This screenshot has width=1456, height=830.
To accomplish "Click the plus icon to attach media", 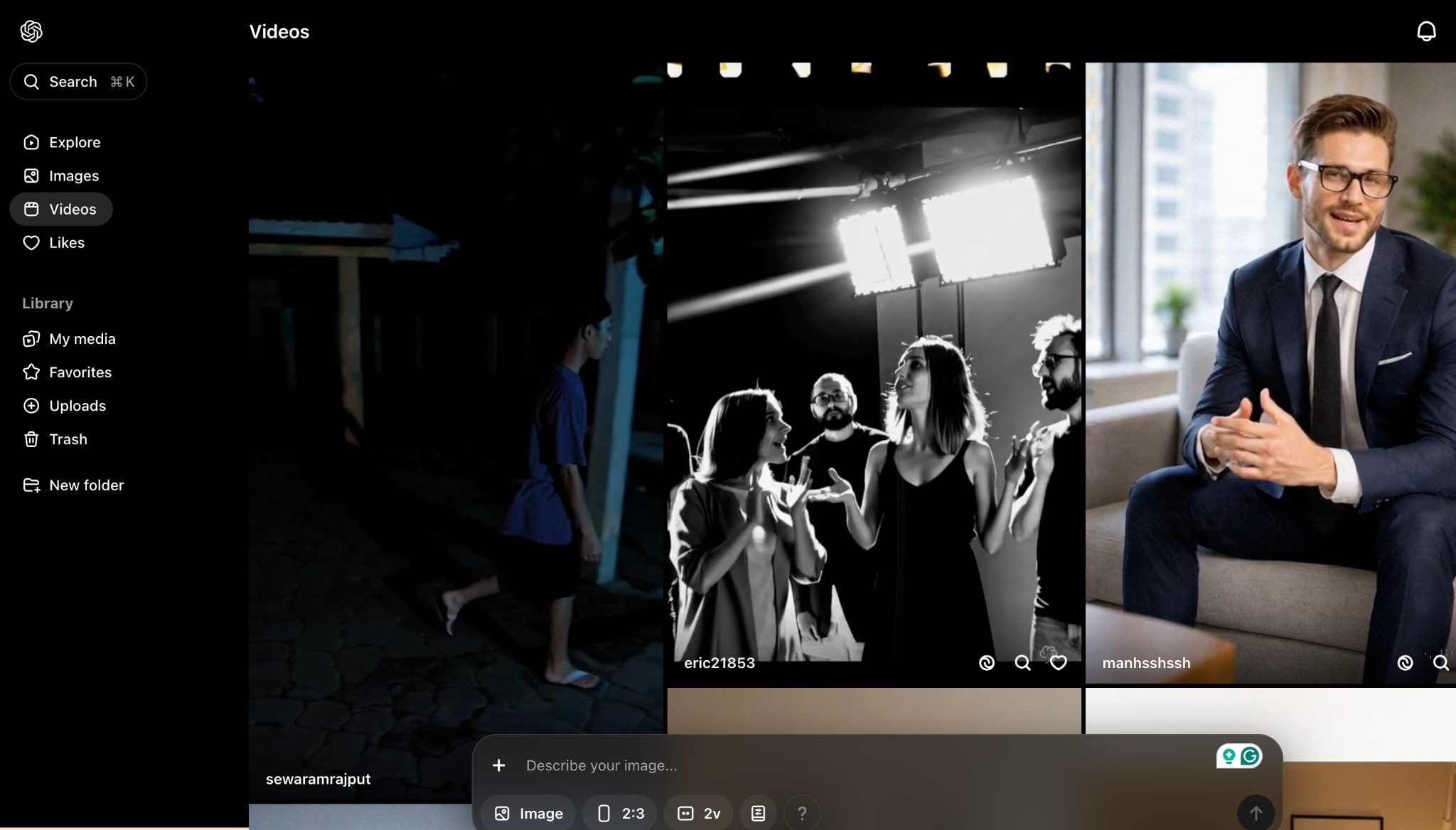I will coord(499,765).
